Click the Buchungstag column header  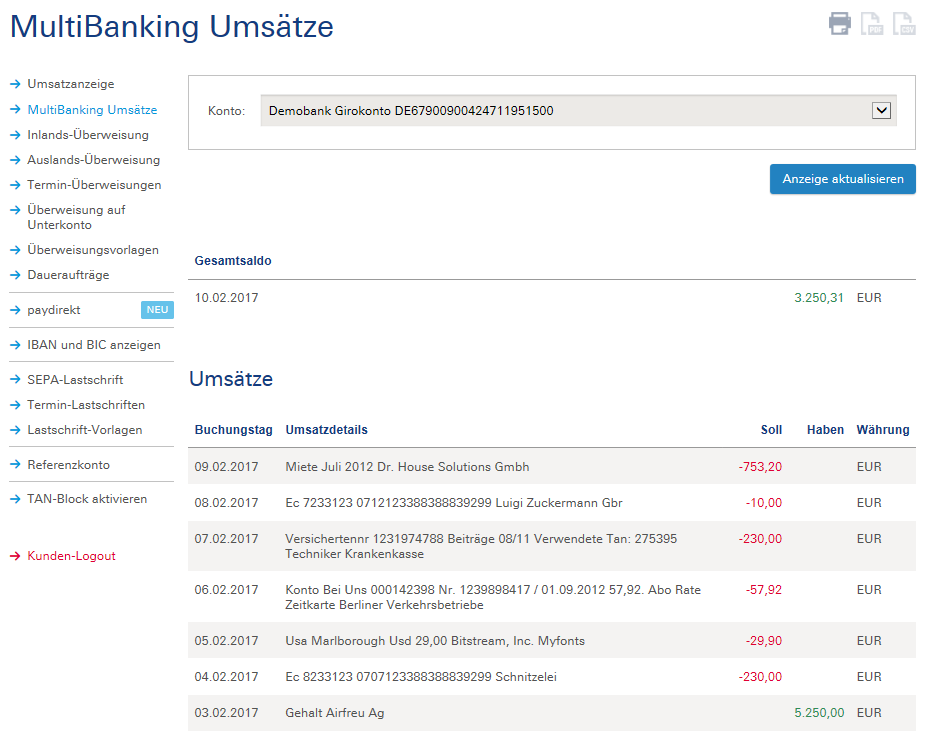[x=233, y=430]
